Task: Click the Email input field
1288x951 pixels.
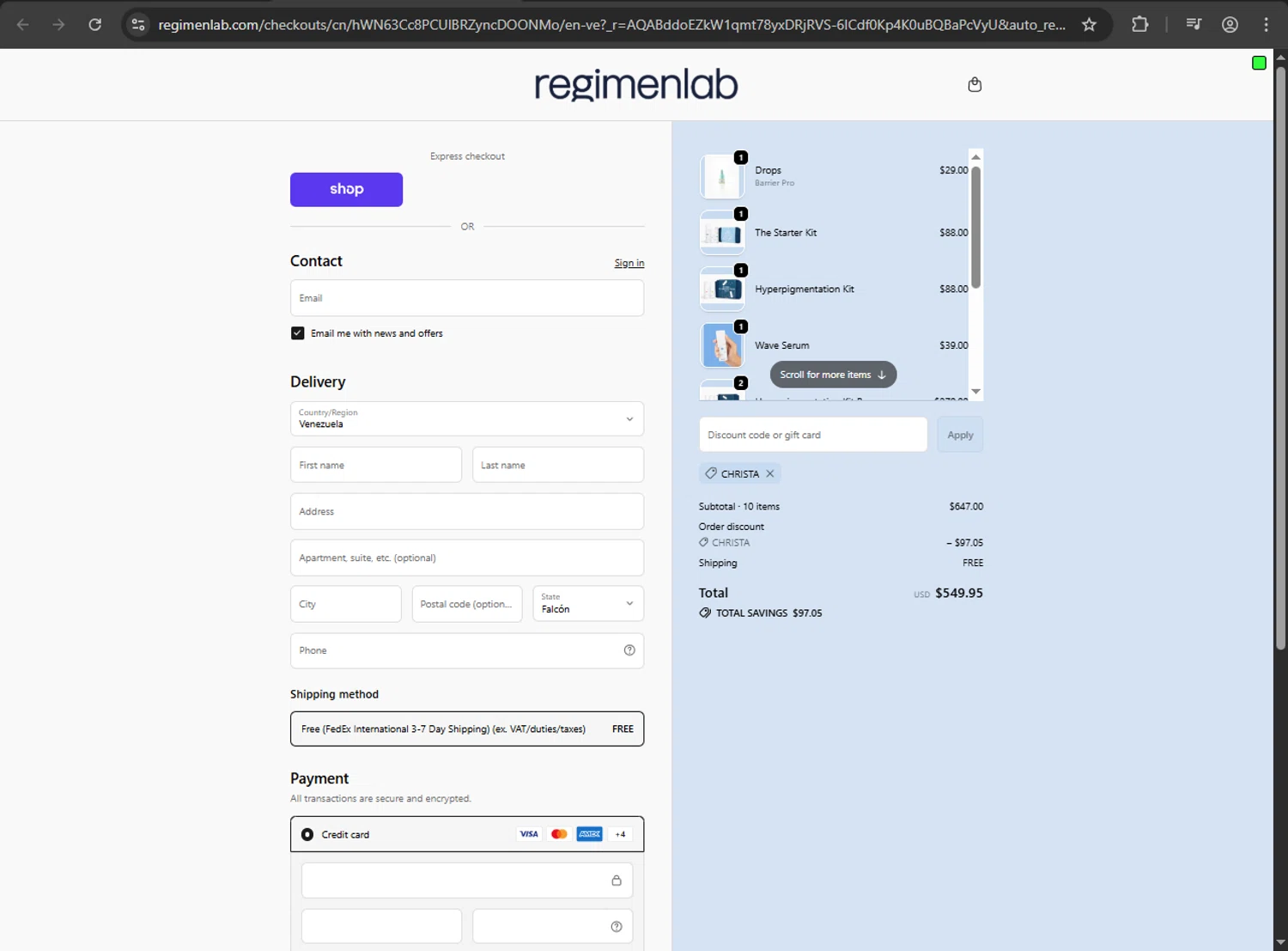Action: tap(467, 298)
